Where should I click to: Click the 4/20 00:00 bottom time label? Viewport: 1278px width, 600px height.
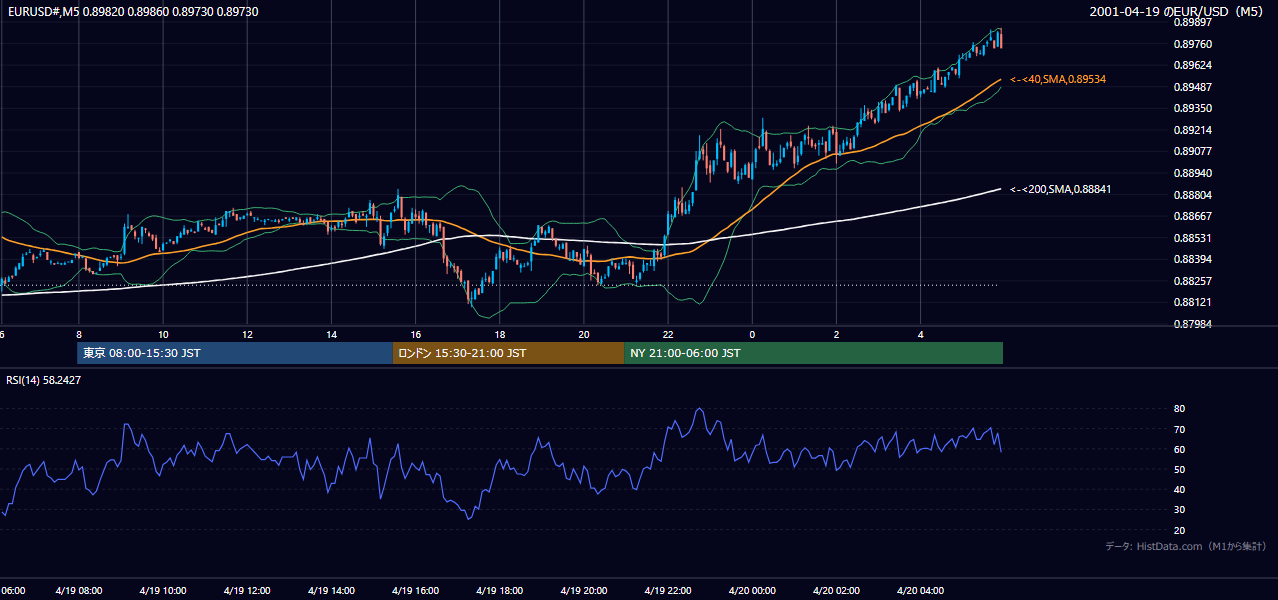tap(752, 590)
